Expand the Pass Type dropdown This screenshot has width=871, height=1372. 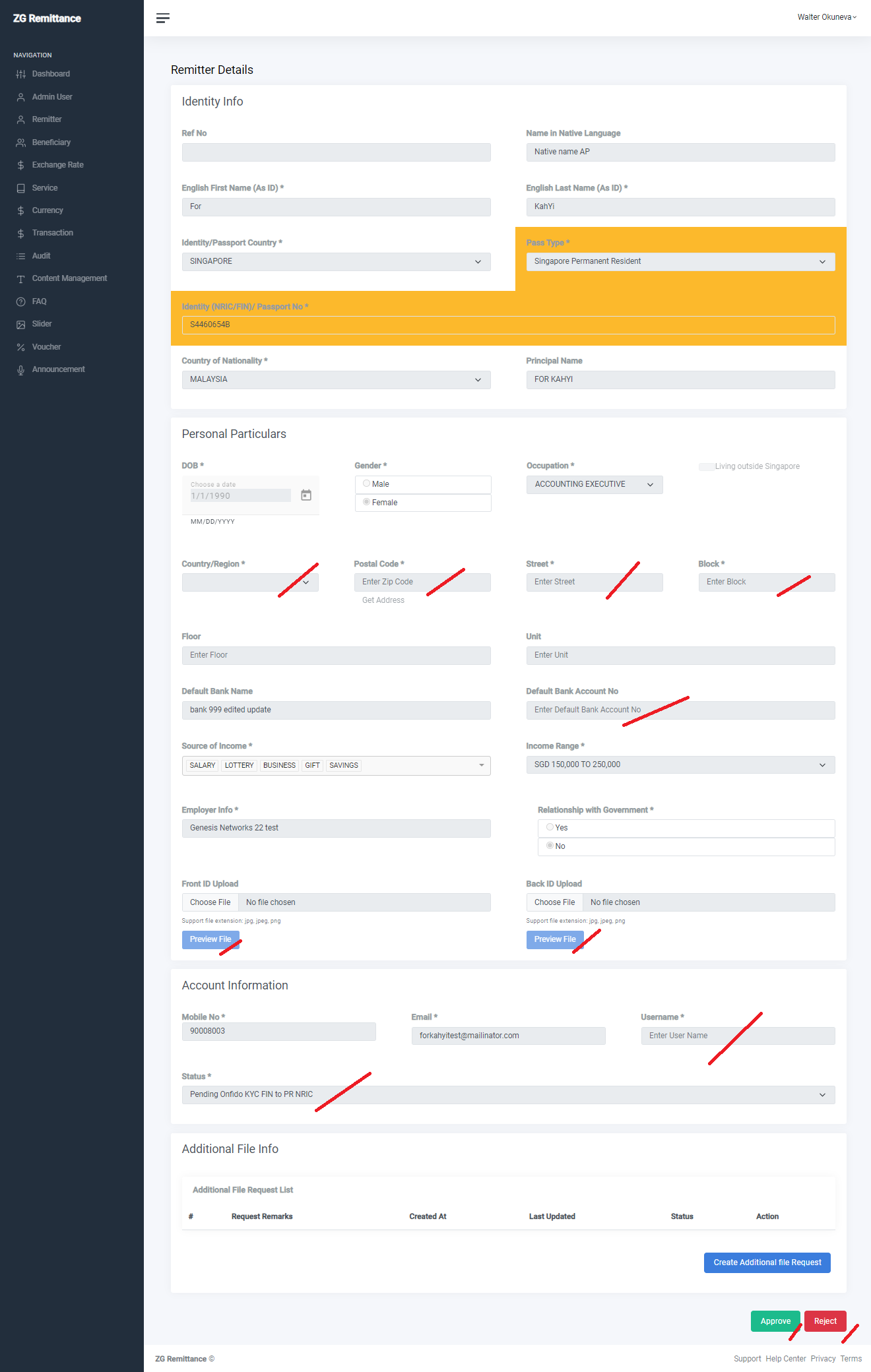pyautogui.click(x=680, y=262)
